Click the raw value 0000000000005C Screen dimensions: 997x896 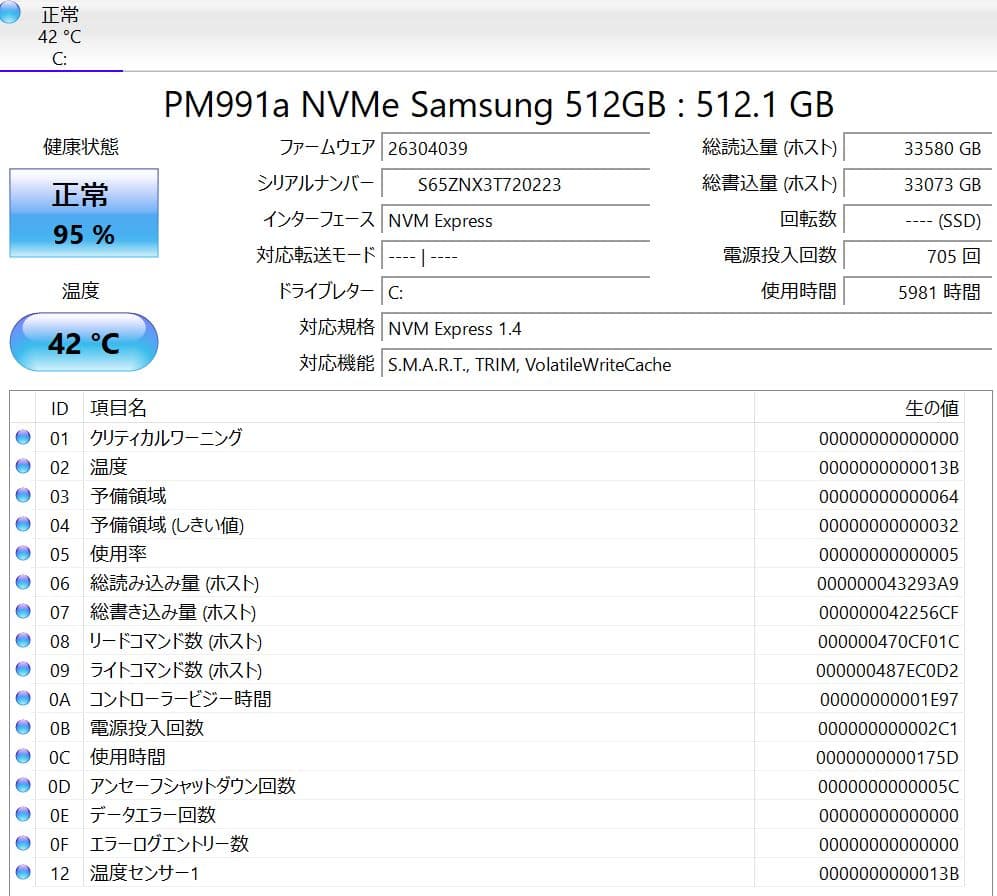[x=888, y=787]
